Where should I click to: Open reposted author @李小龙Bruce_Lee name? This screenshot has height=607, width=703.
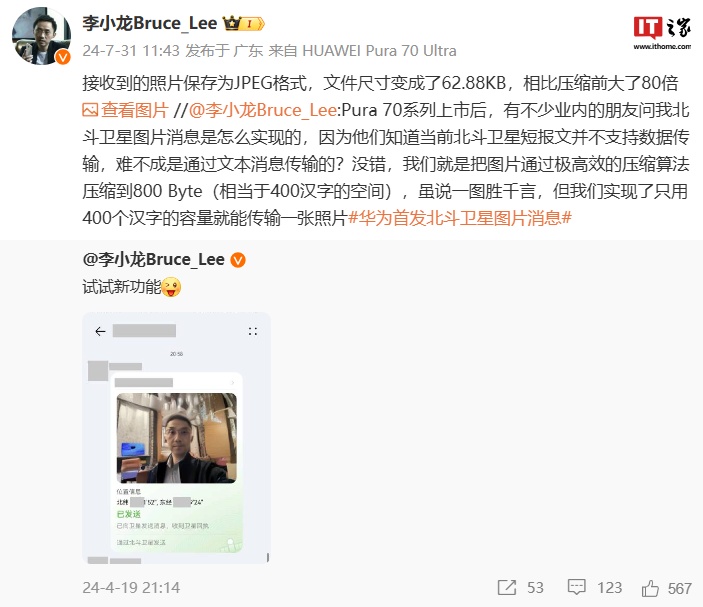coord(154,260)
